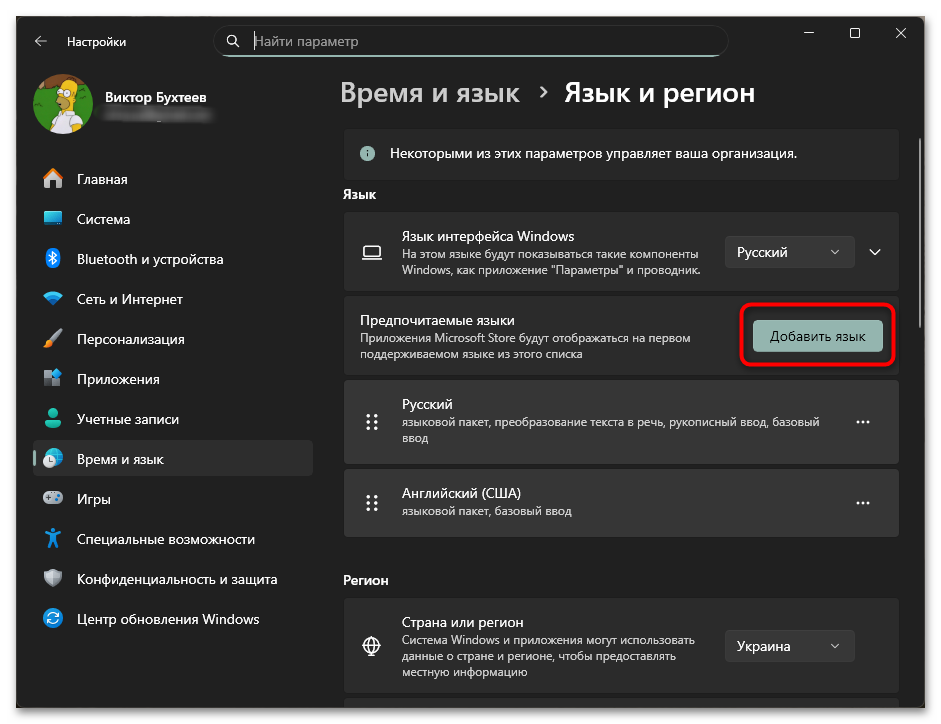This screenshot has width=941, height=724.
Task: Click the accessibility figure icon
Action: pos(53,538)
